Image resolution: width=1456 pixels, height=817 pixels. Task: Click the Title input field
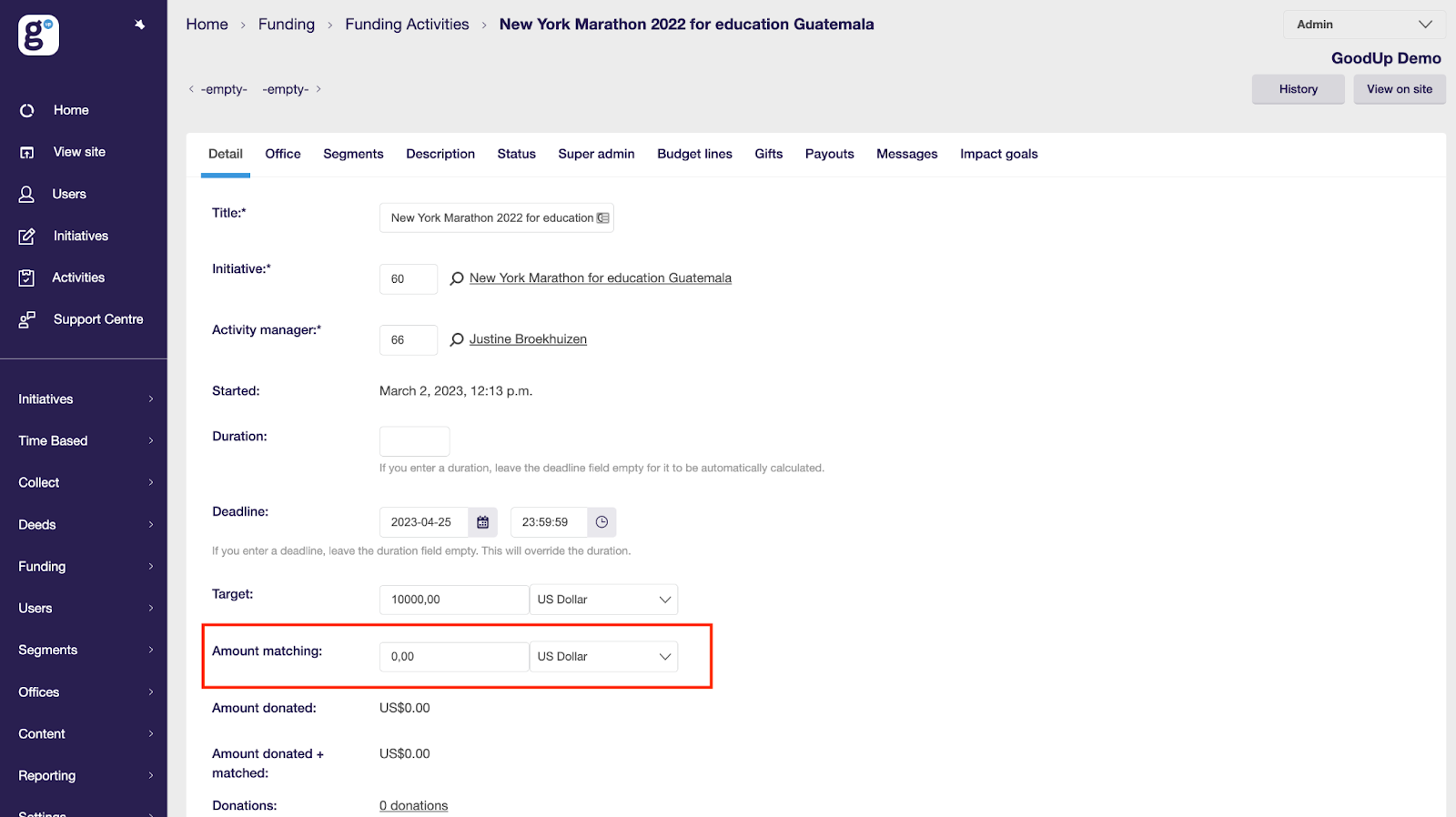pyautogui.click(x=497, y=218)
